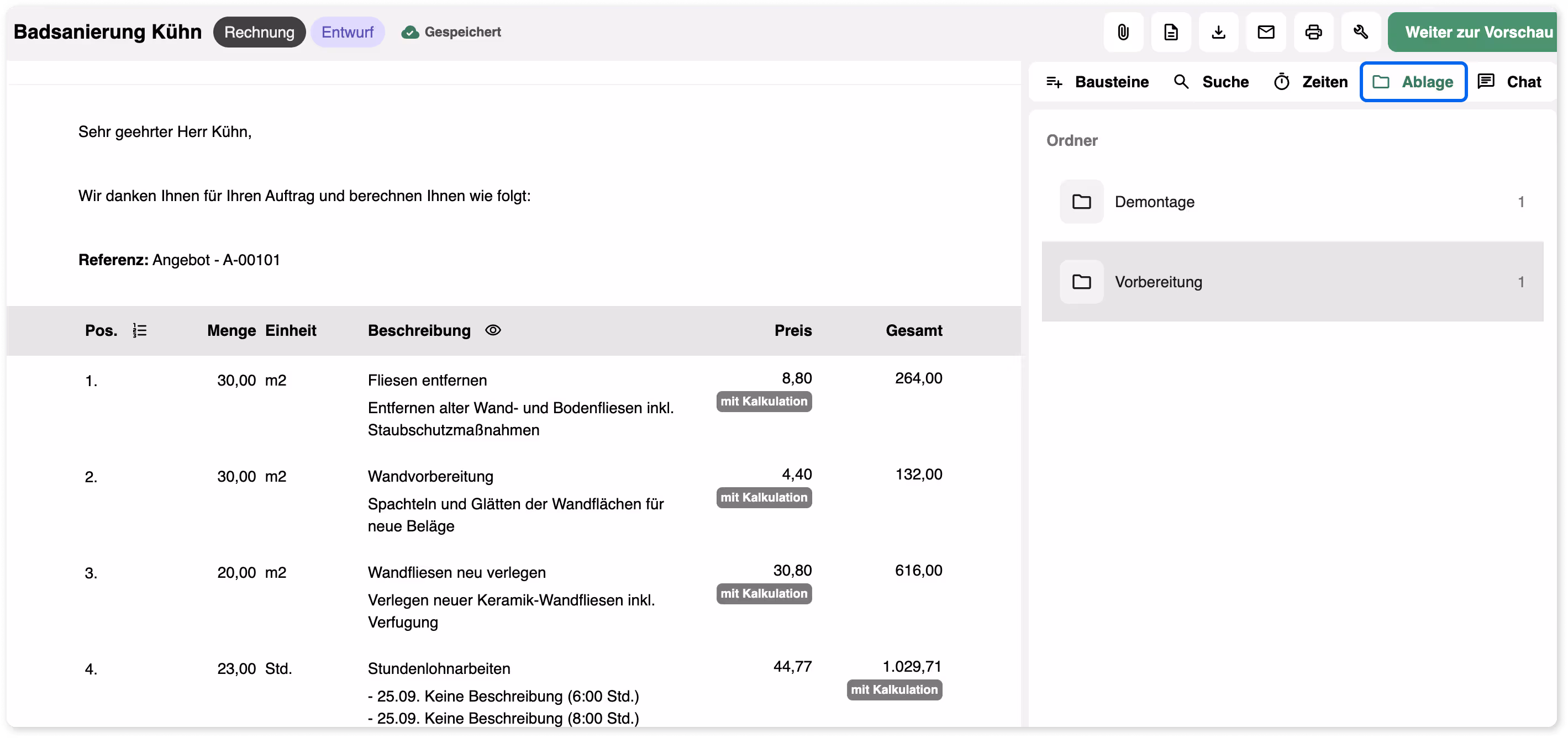Click mit Kalkulation badge for Fliesen entfernen
The image size is (1568, 738).
tap(764, 402)
